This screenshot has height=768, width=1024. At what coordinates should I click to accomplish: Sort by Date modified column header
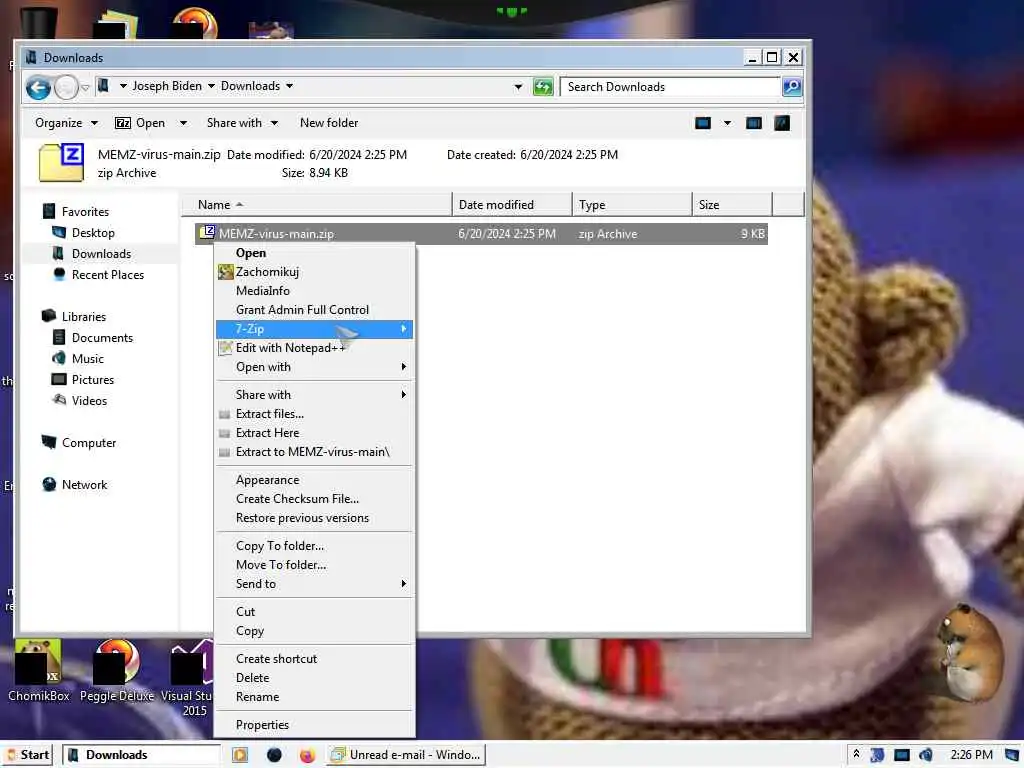[512, 204]
